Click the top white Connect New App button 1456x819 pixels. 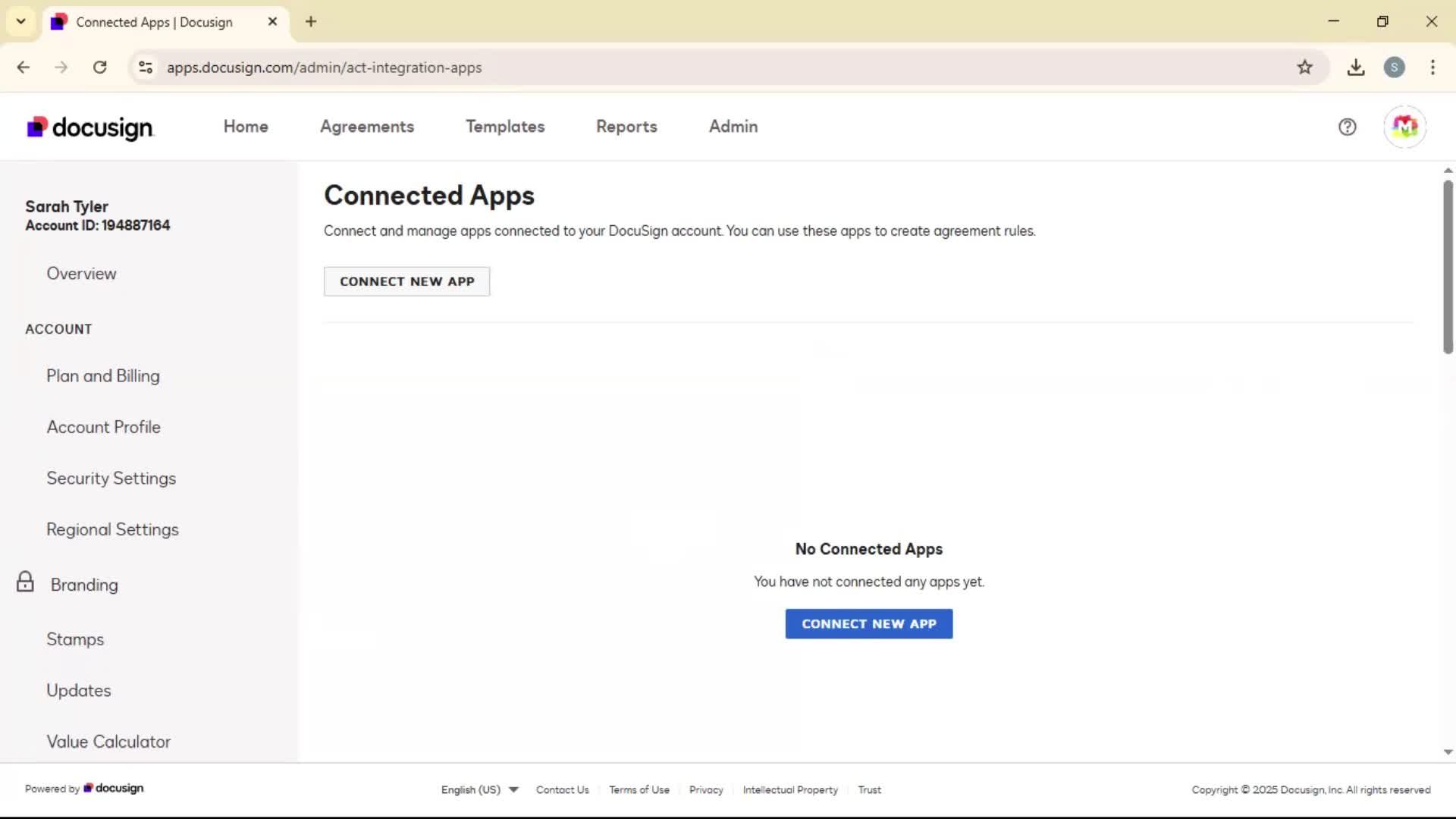[406, 281]
